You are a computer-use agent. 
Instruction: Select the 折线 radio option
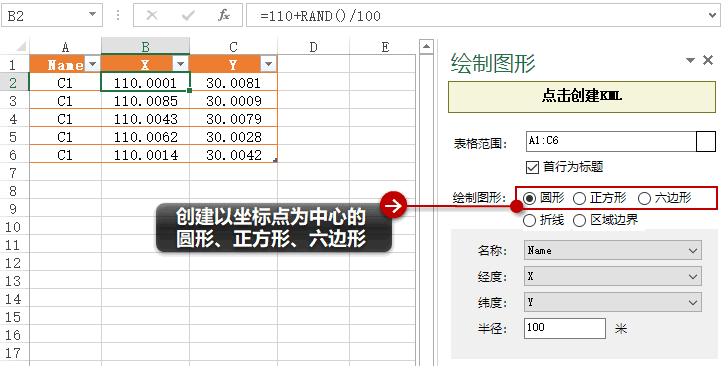[529, 221]
